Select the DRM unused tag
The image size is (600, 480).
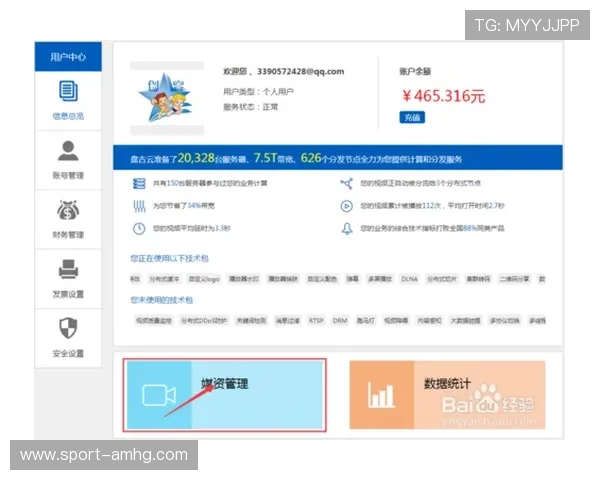(x=340, y=320)
